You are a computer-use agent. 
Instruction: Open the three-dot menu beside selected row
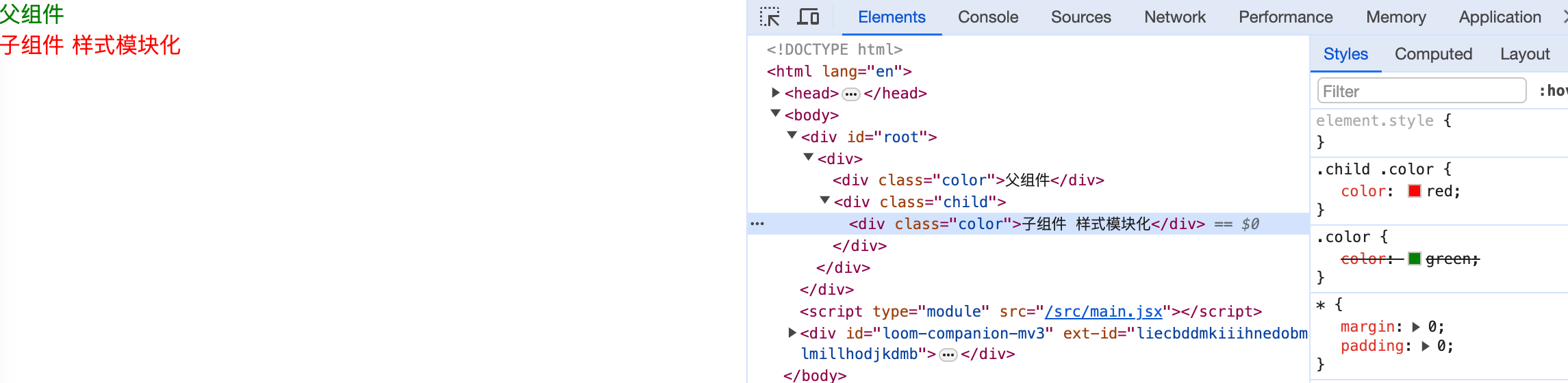[757, 224]
